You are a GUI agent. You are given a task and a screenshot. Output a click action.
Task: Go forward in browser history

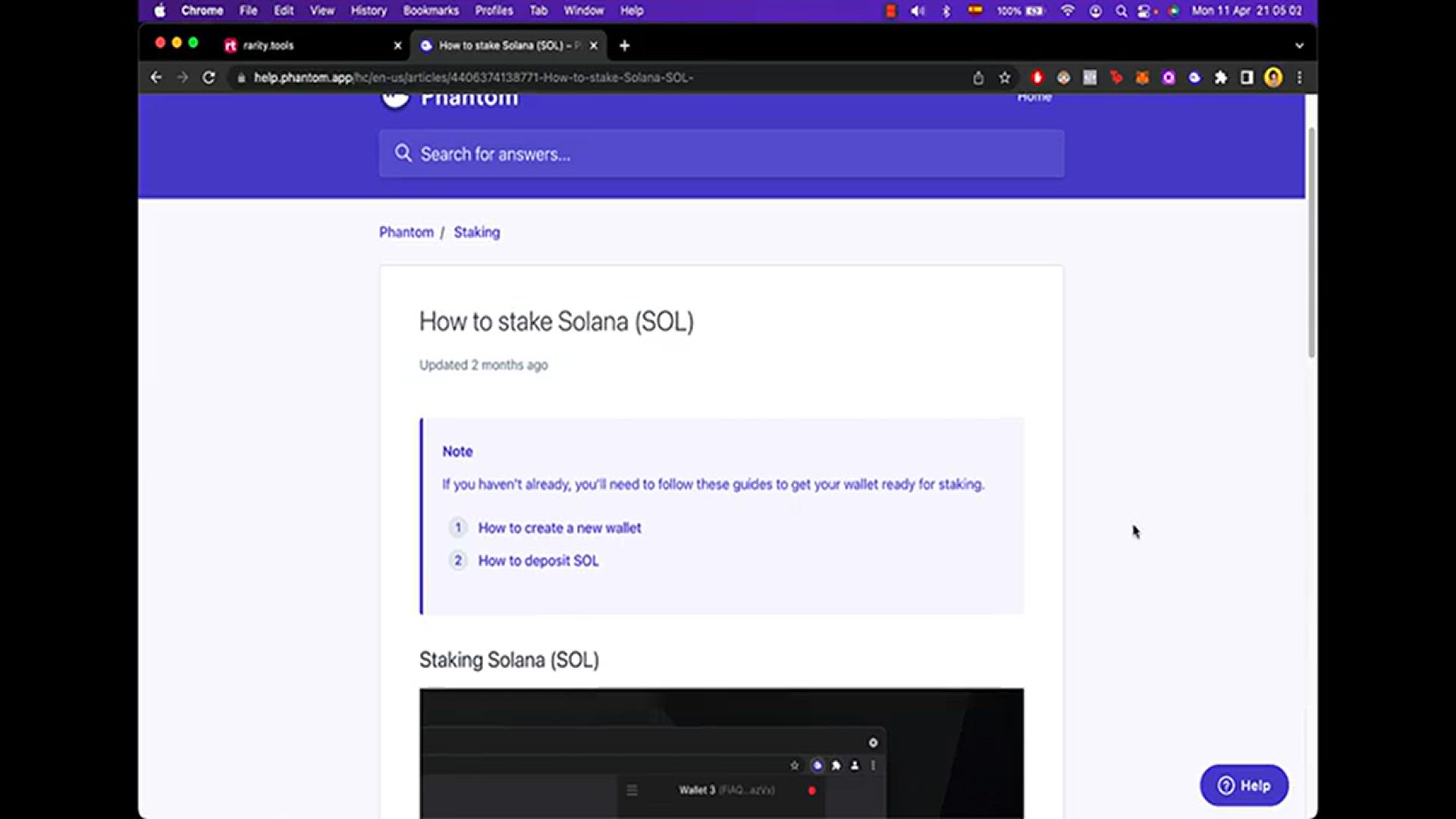tap(182, 77)
